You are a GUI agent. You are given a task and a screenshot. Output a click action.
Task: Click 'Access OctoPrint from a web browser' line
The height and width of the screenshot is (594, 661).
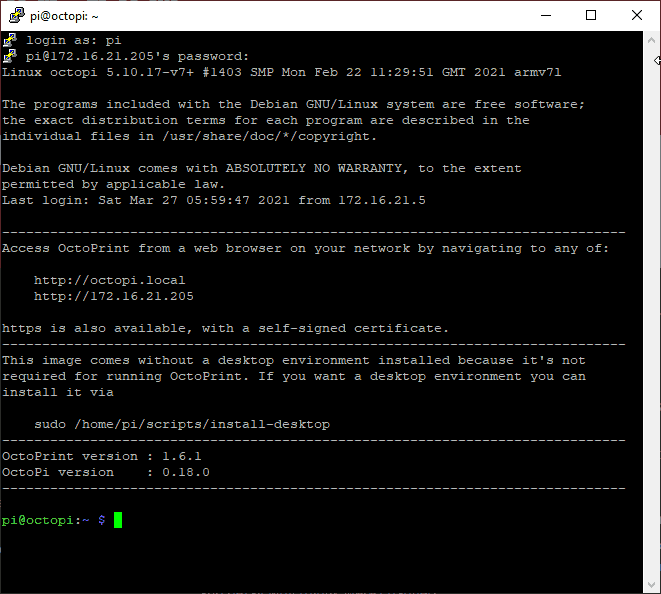305,248
